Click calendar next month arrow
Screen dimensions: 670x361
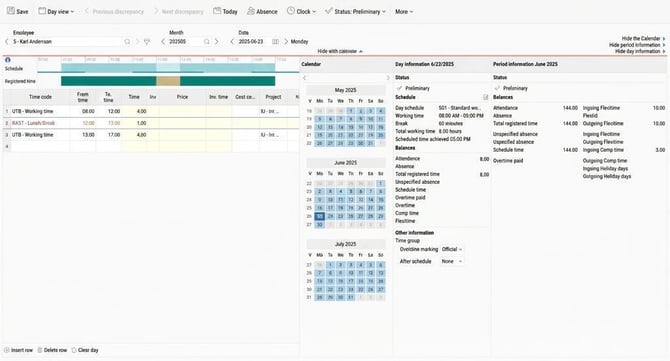pyautogui.click(x=388, y=78)
